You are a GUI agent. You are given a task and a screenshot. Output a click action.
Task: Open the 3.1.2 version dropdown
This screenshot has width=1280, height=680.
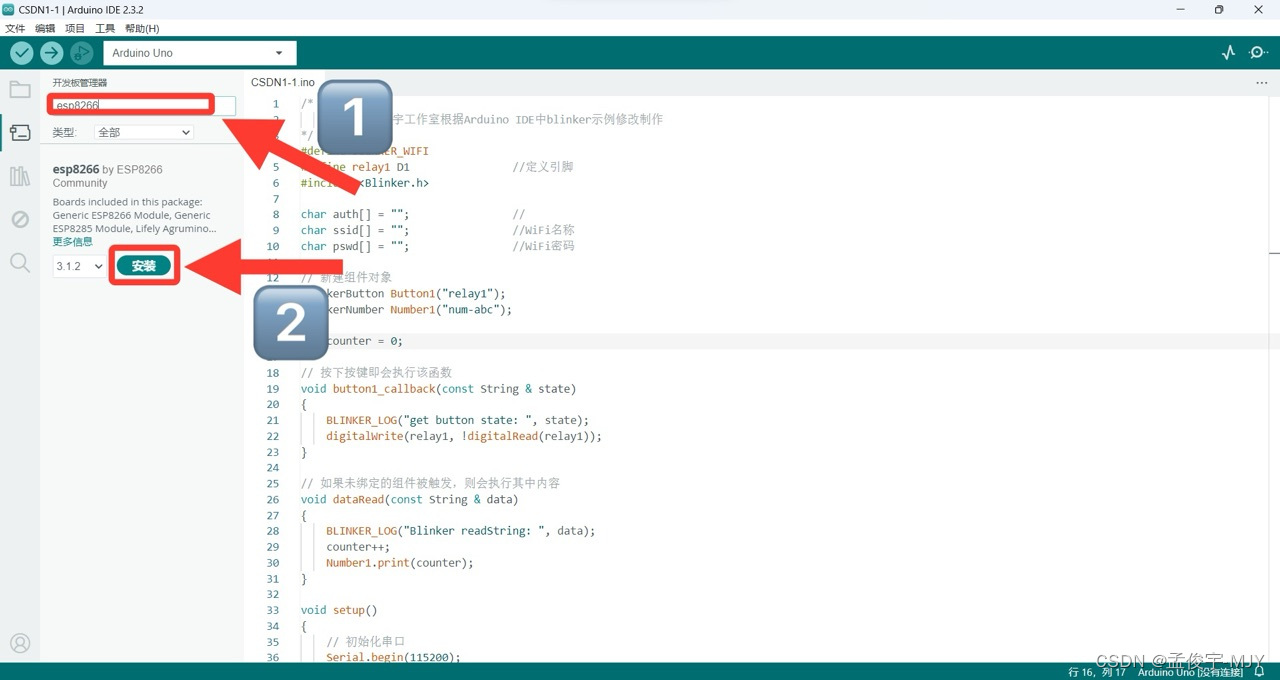pos(79,266)
